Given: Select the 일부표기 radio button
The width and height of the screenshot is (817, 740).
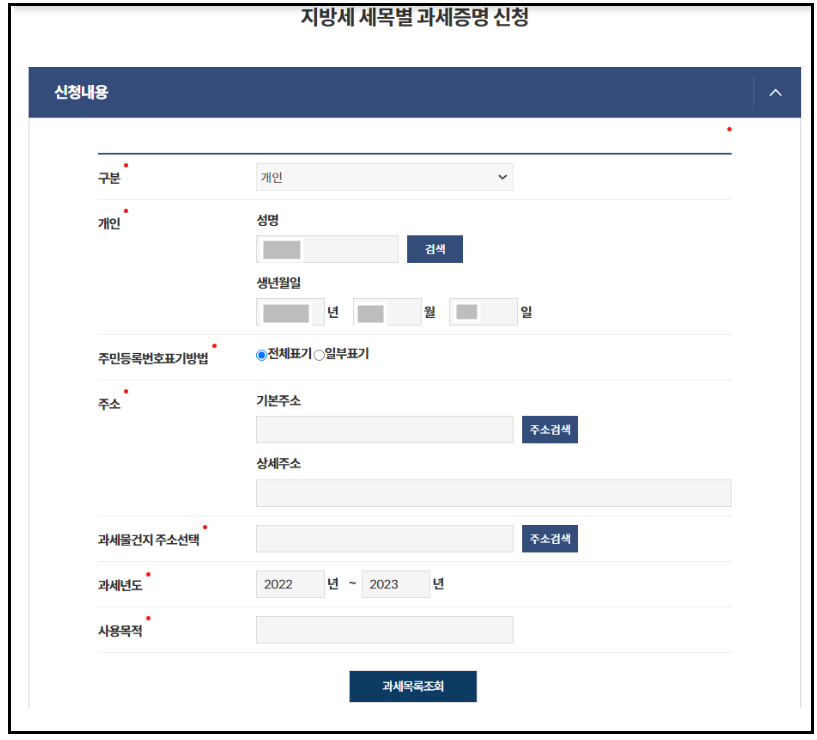Looking at the screenshot, I should coord(319,355).
